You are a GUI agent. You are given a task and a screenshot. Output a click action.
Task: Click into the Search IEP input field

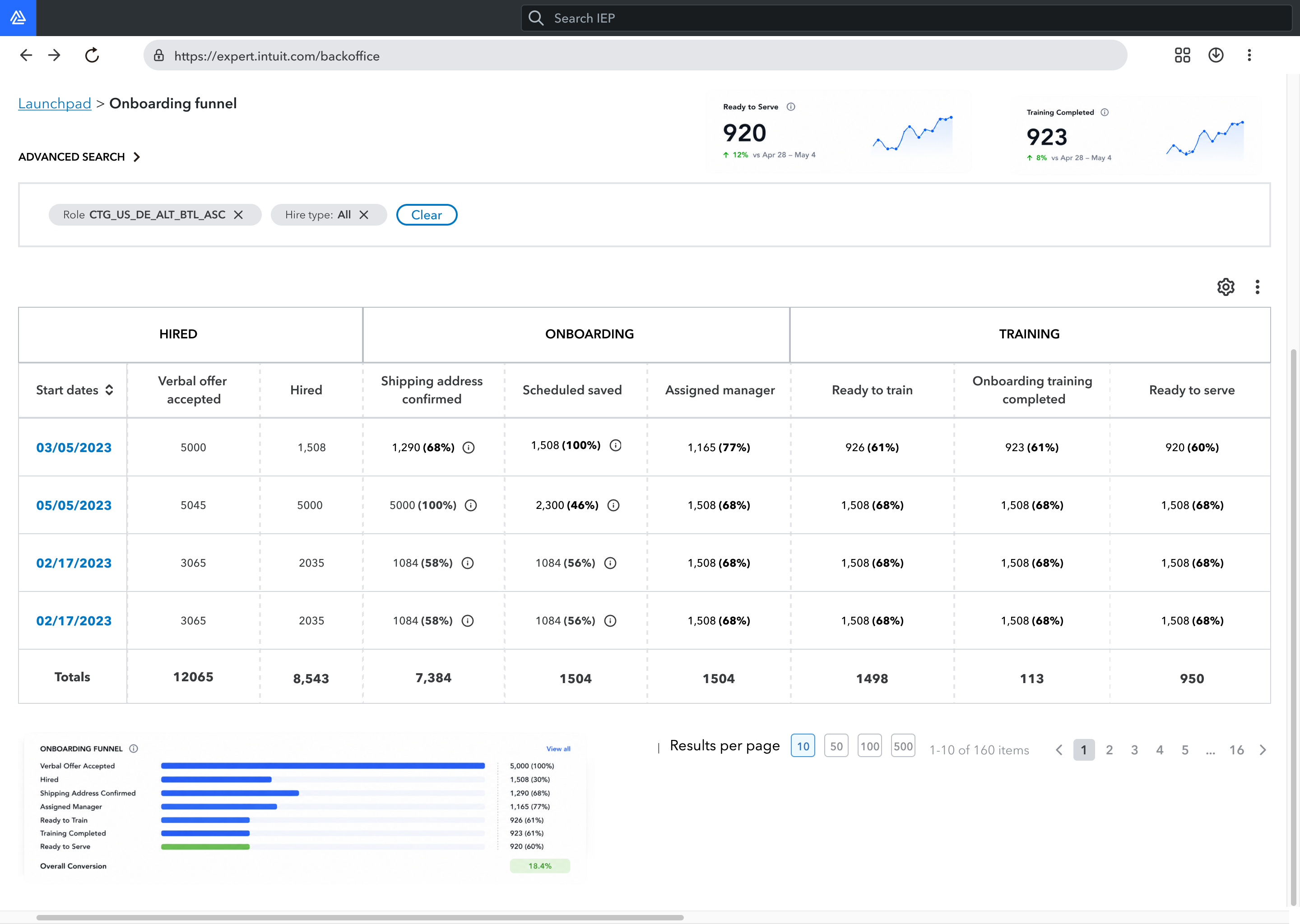[x=906, y=18]
